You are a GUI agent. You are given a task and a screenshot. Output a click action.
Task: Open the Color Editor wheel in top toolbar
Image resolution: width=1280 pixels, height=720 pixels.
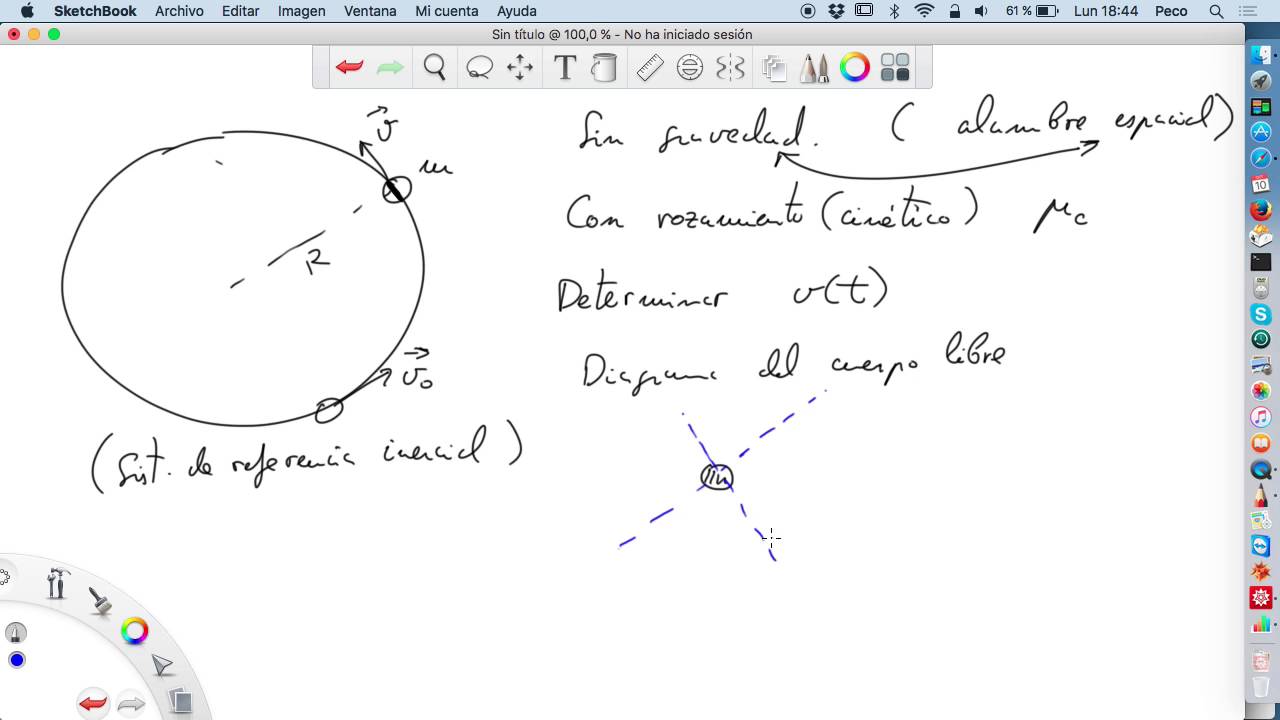(855, 68)
